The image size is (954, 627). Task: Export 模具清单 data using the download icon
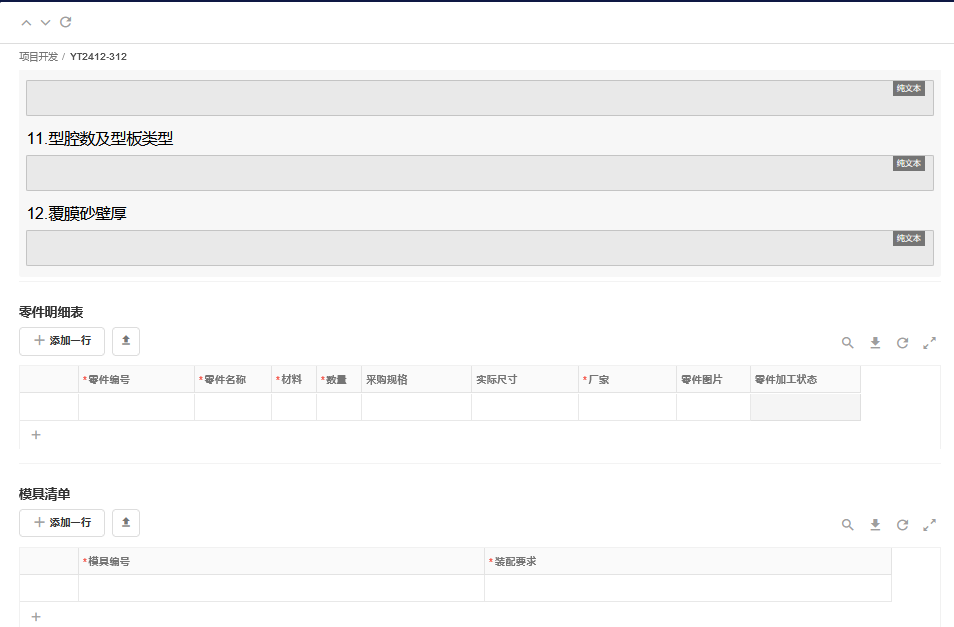(874, 523)
